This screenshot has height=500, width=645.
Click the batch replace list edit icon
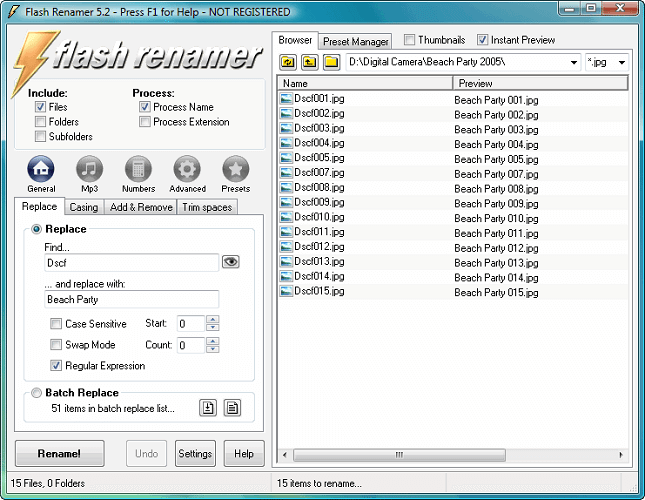[x=232, y=407]
